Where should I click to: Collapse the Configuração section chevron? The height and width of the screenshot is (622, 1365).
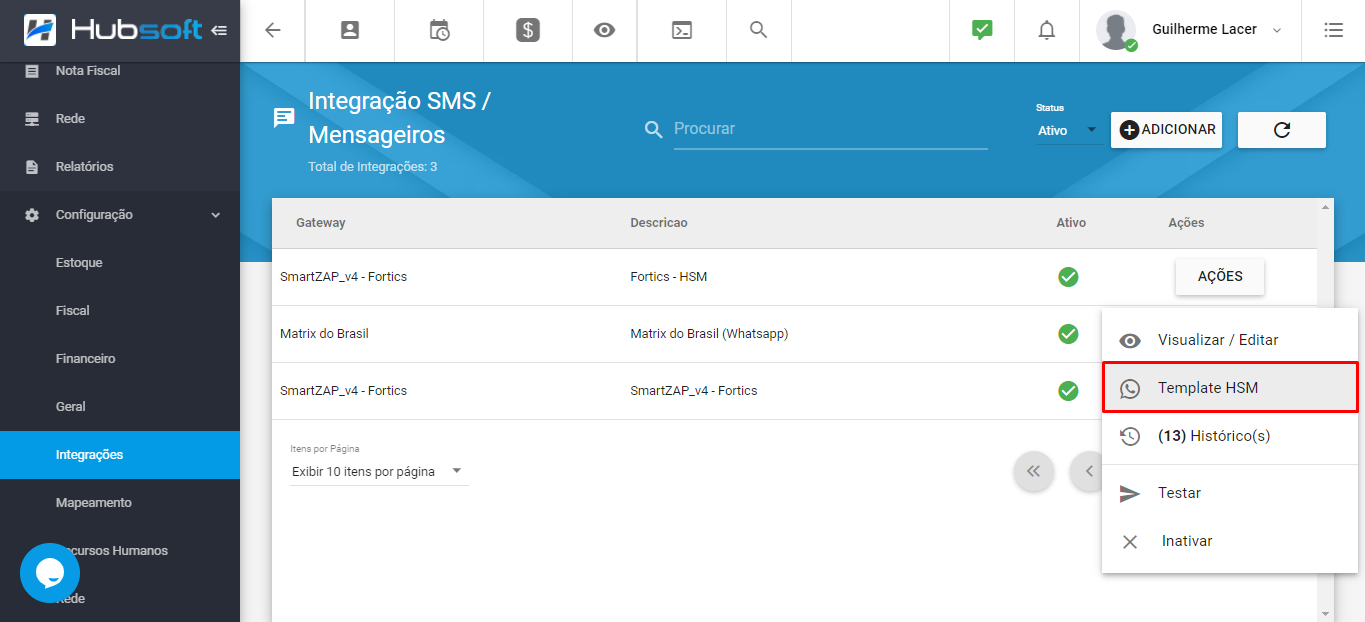pos(215,215)
